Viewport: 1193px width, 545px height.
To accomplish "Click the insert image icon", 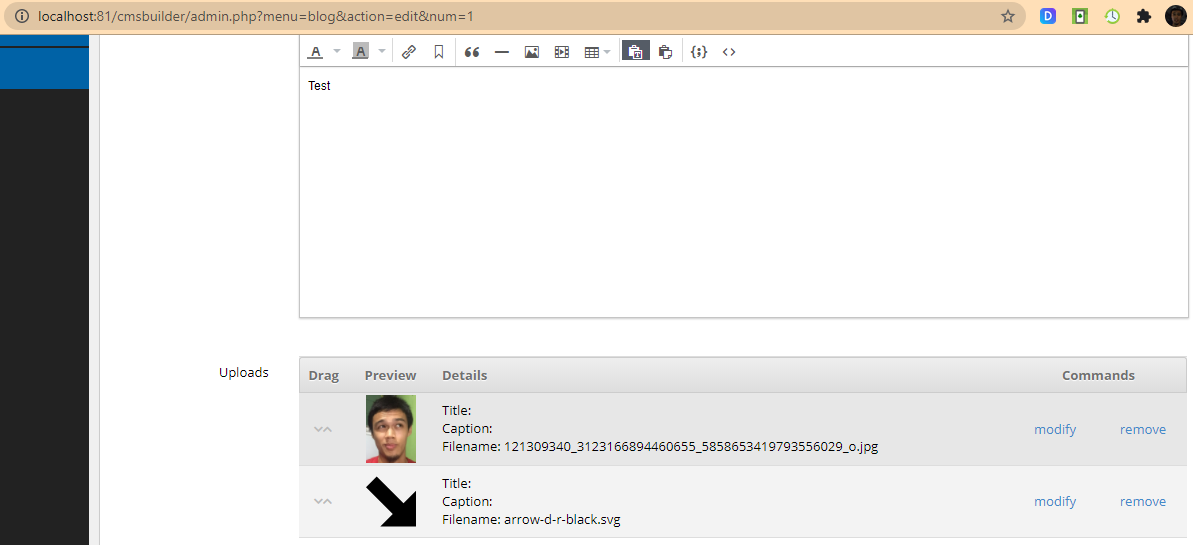I will pyautogui.click(x=532, y=52).
